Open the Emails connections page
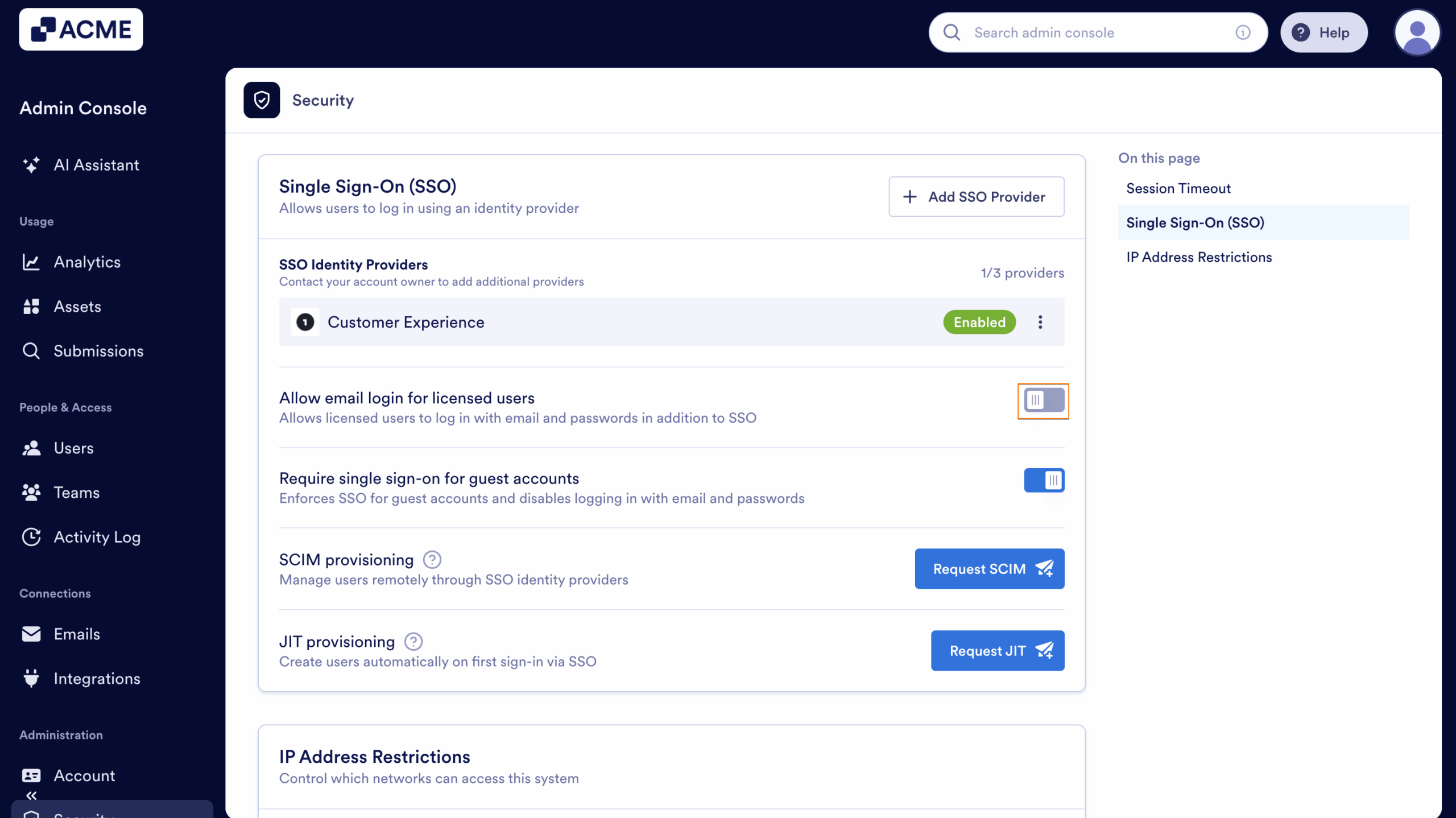Viewport: 1456px width, 818px height. click(77, 634)
